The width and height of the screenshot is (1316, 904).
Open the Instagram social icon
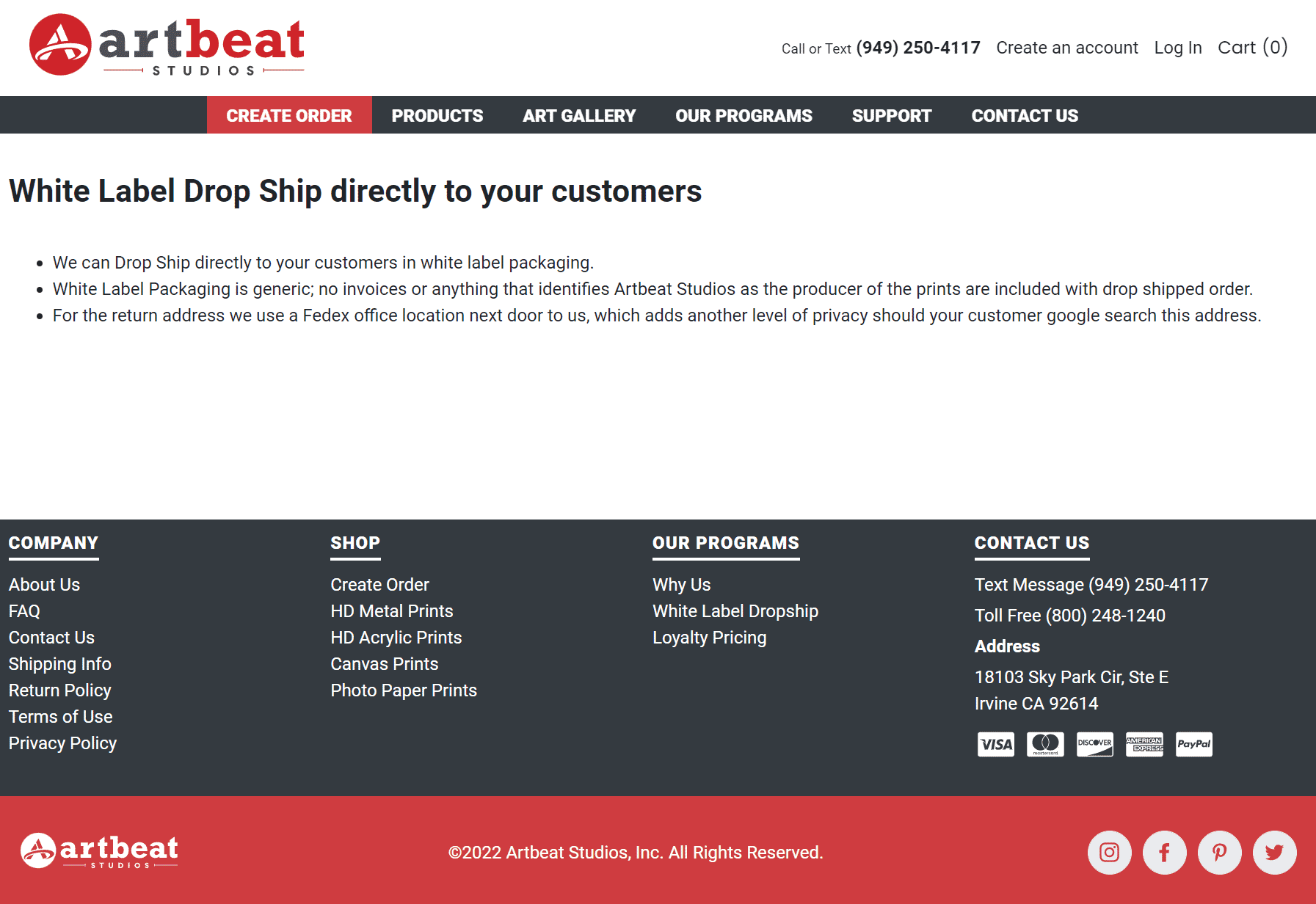[1109, 852]
